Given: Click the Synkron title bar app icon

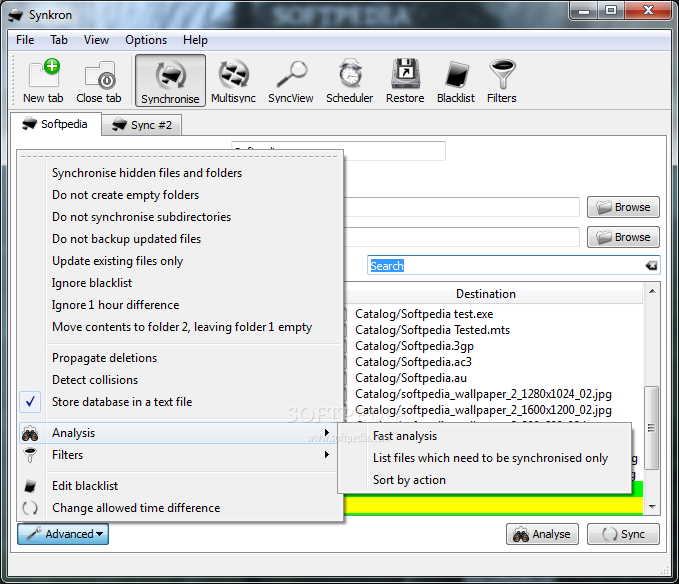Looking at the screenshot, I should [x=16, y=15].
